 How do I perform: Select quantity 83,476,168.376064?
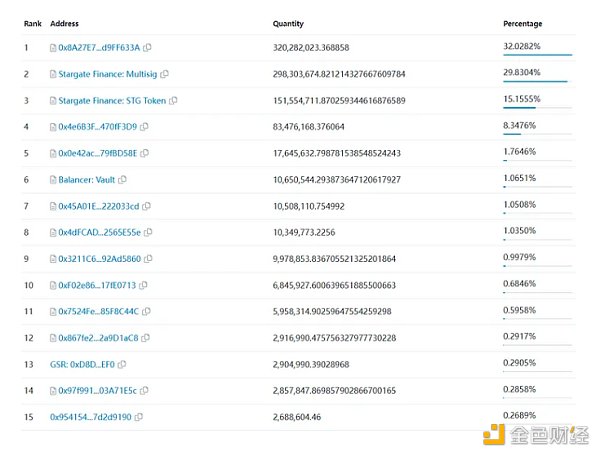coord(308,127)
